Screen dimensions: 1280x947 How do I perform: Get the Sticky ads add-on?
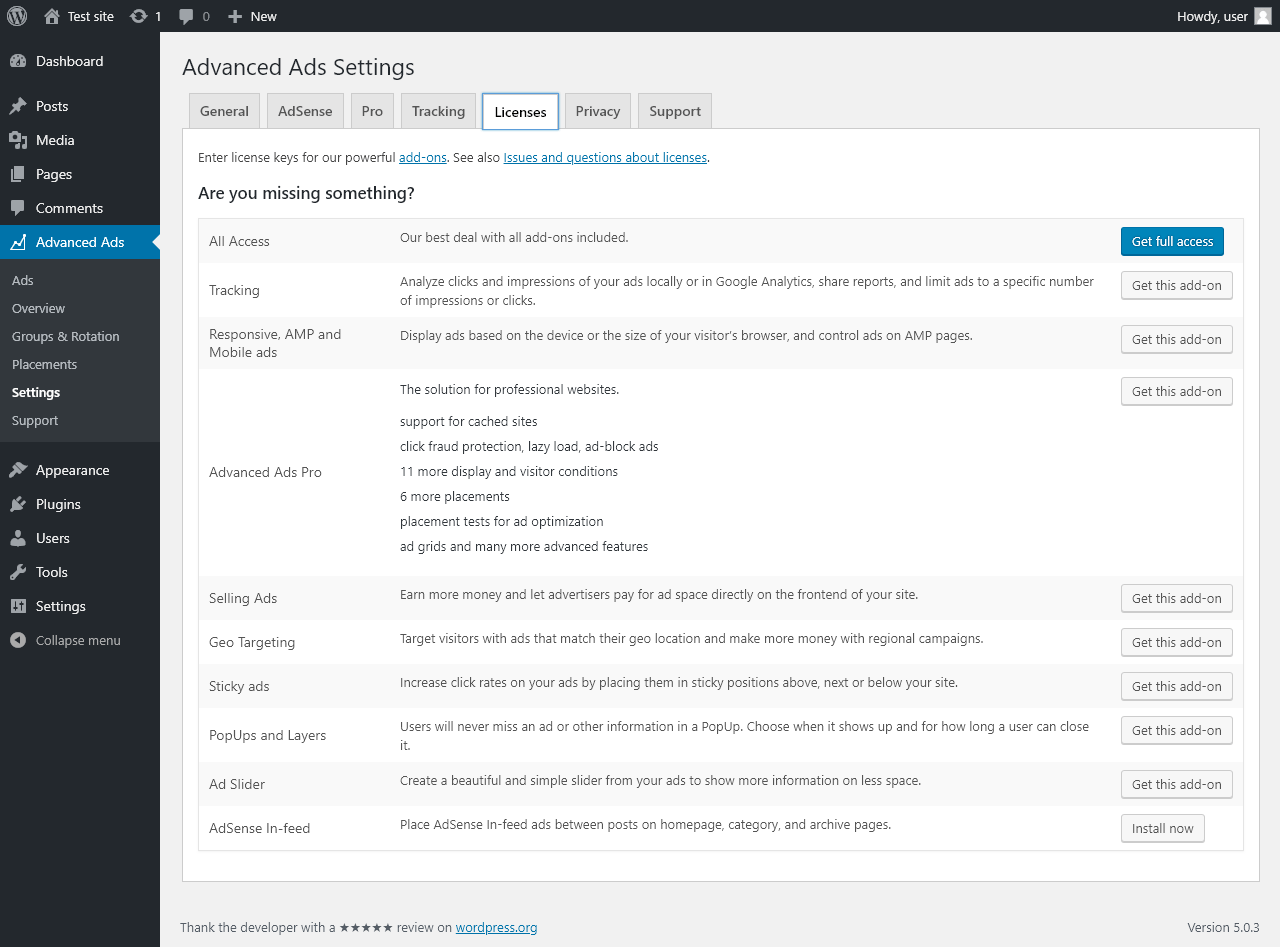[1177, 686]
